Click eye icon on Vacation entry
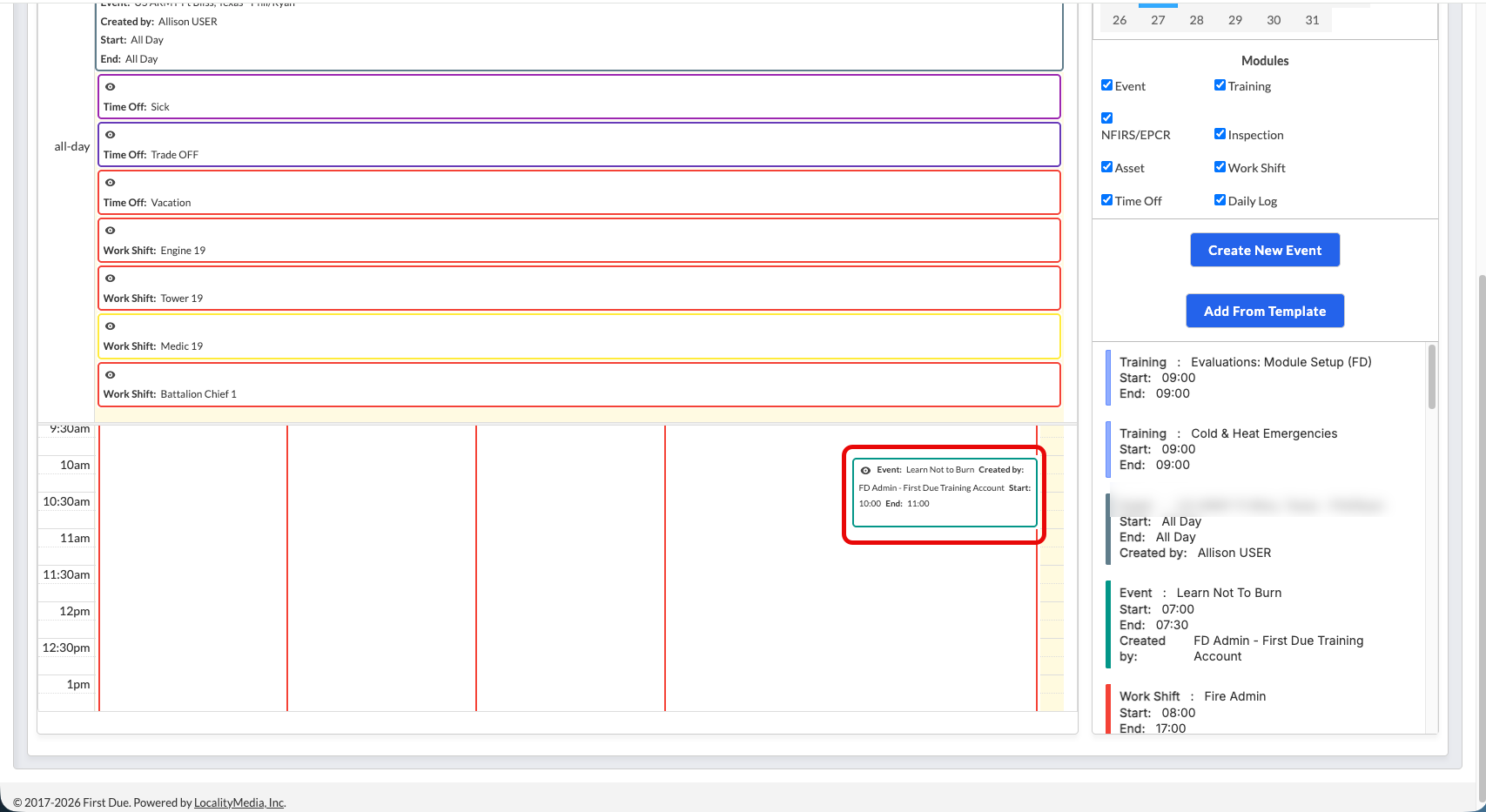The height and width of the screenshot is (812, 1486). 110,183
